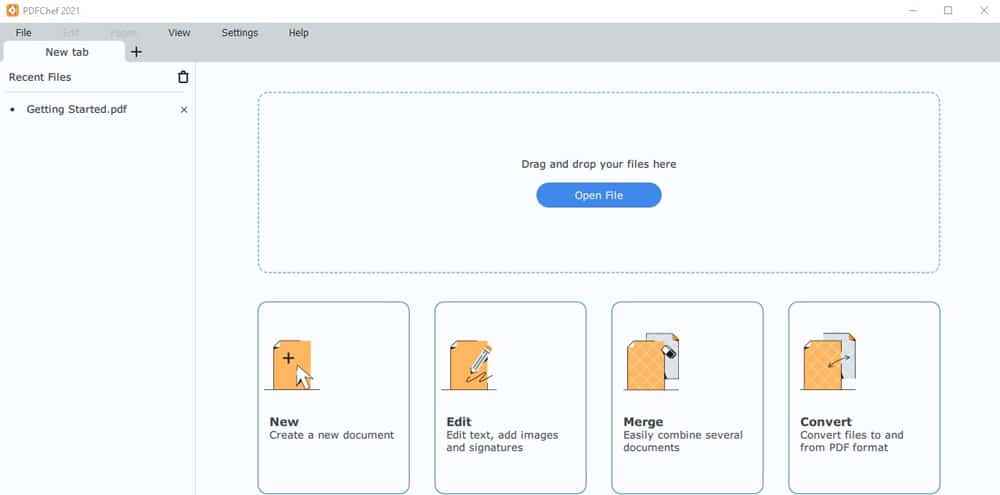Click the PDFChef app logo icon
Image resolution: width=1000 pixels, height=495 pixels.
[12, 11]
